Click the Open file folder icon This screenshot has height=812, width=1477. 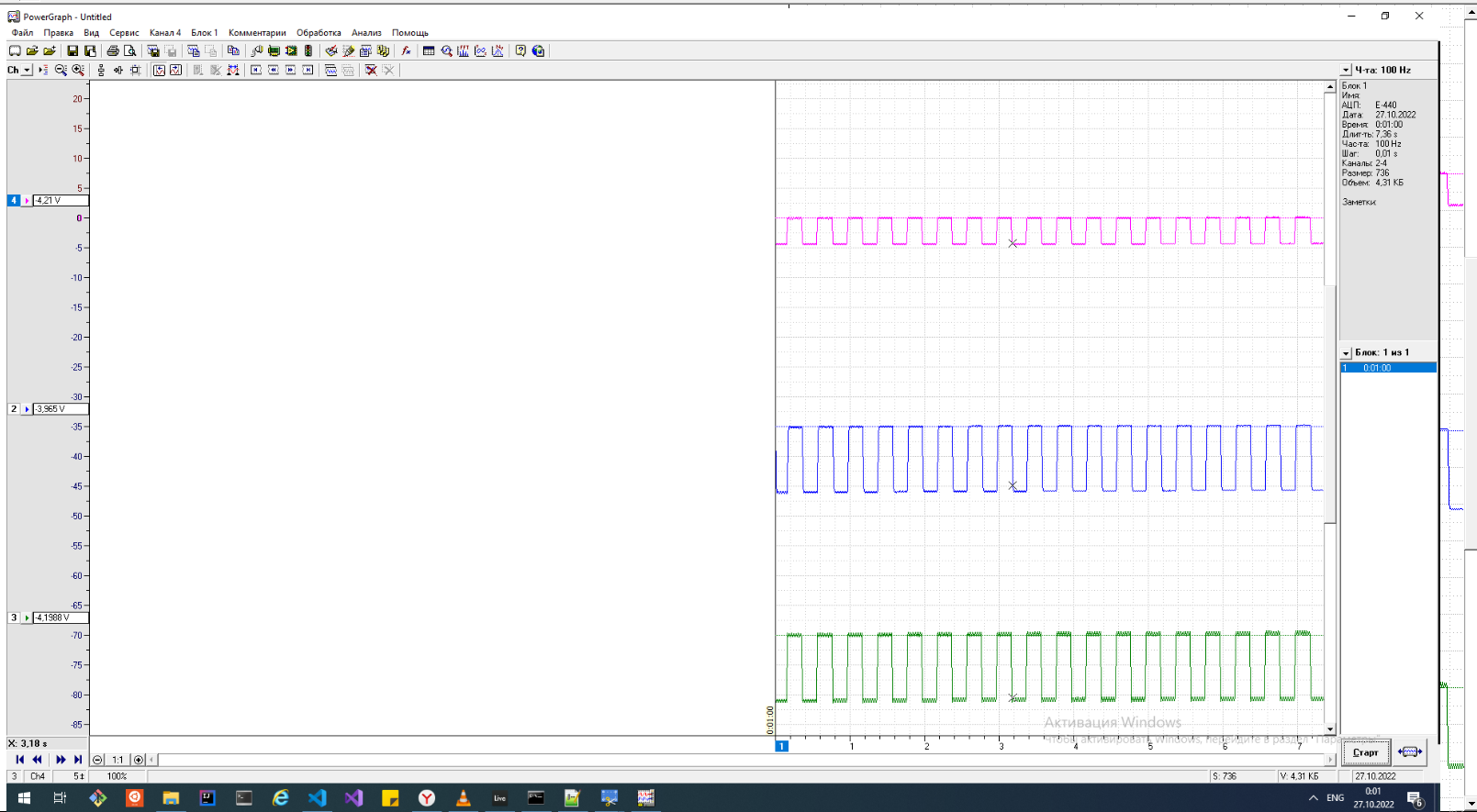click(32, 51)
